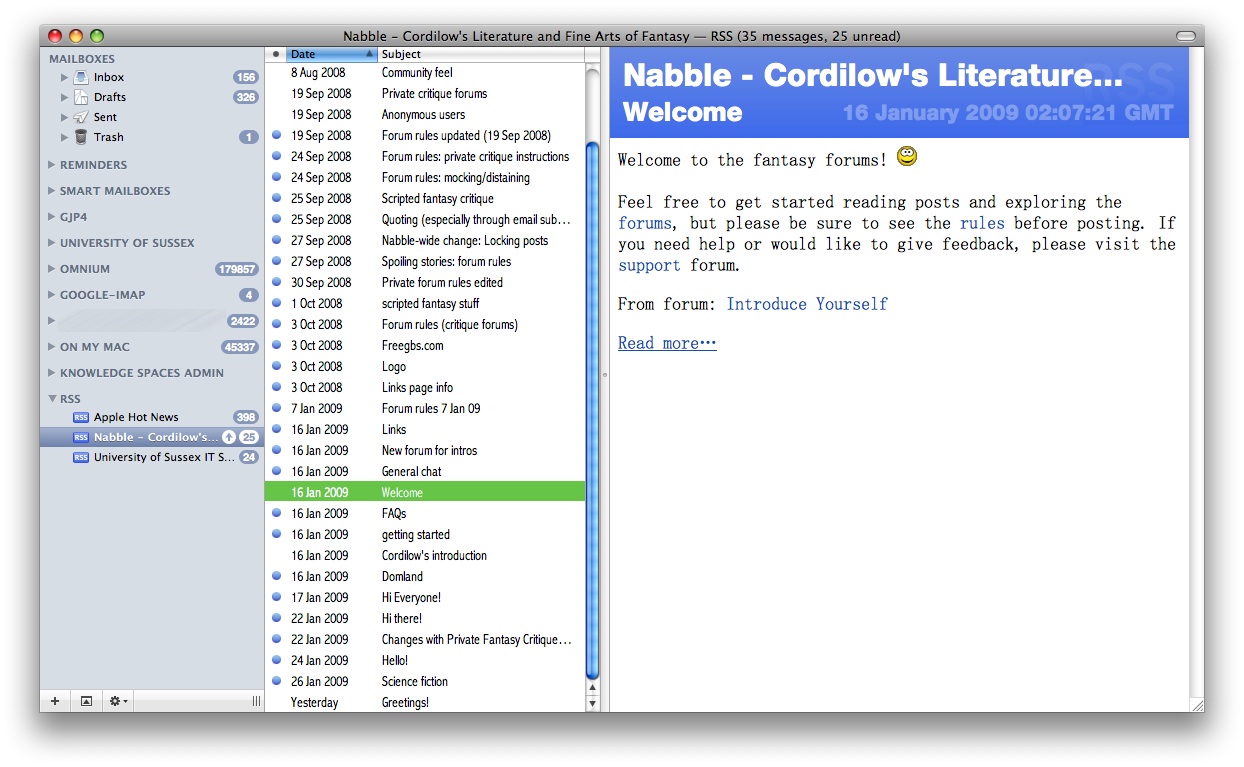The image size is (1244, 767).
Task: Show the mail activity panel button
Action: (x=86, y=701)
